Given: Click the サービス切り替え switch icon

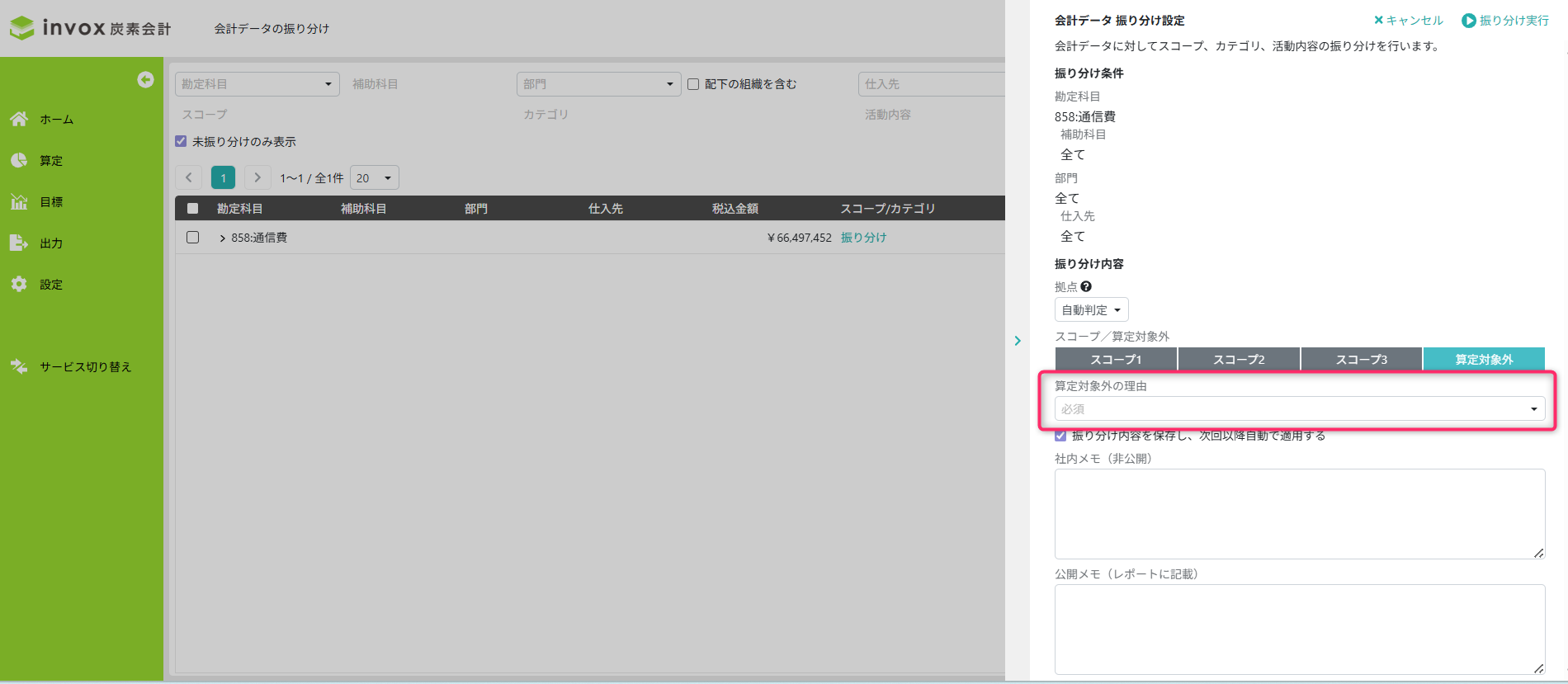Looking at the screenshot, I should (19, 366).
